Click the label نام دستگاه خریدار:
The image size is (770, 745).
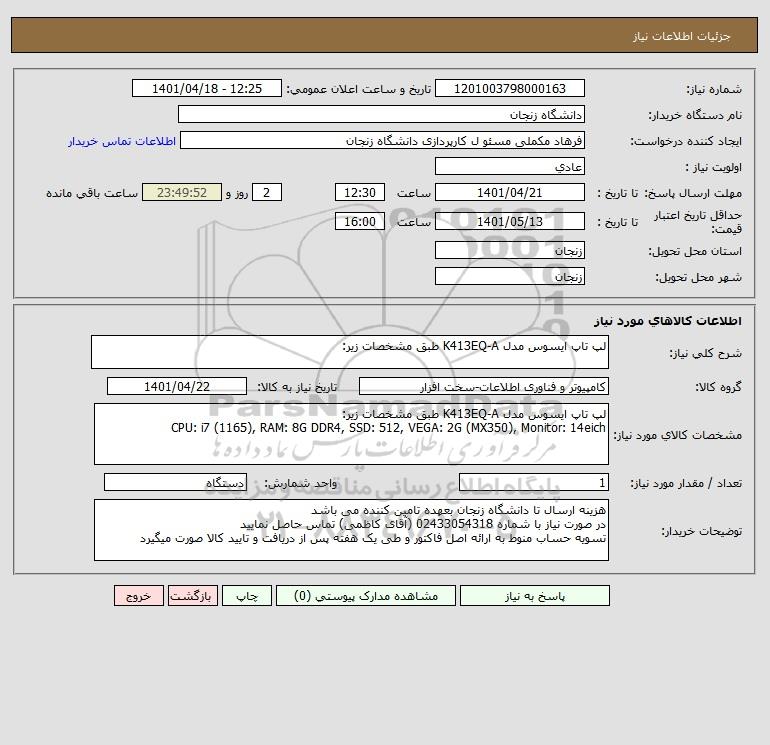(x=695, y=115)
